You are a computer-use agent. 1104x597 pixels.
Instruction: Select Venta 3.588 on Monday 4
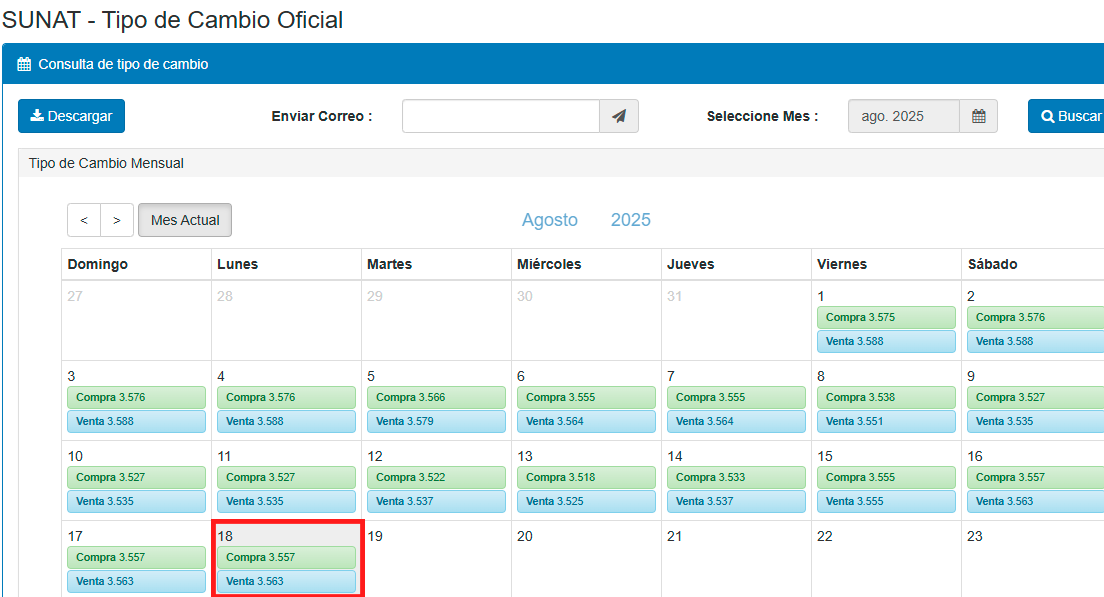tap(287, 422)
